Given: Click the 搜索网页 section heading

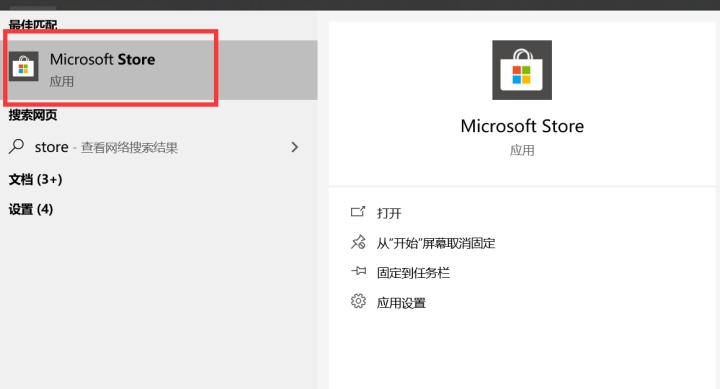Looking at the screenshot, I should 33,115.
